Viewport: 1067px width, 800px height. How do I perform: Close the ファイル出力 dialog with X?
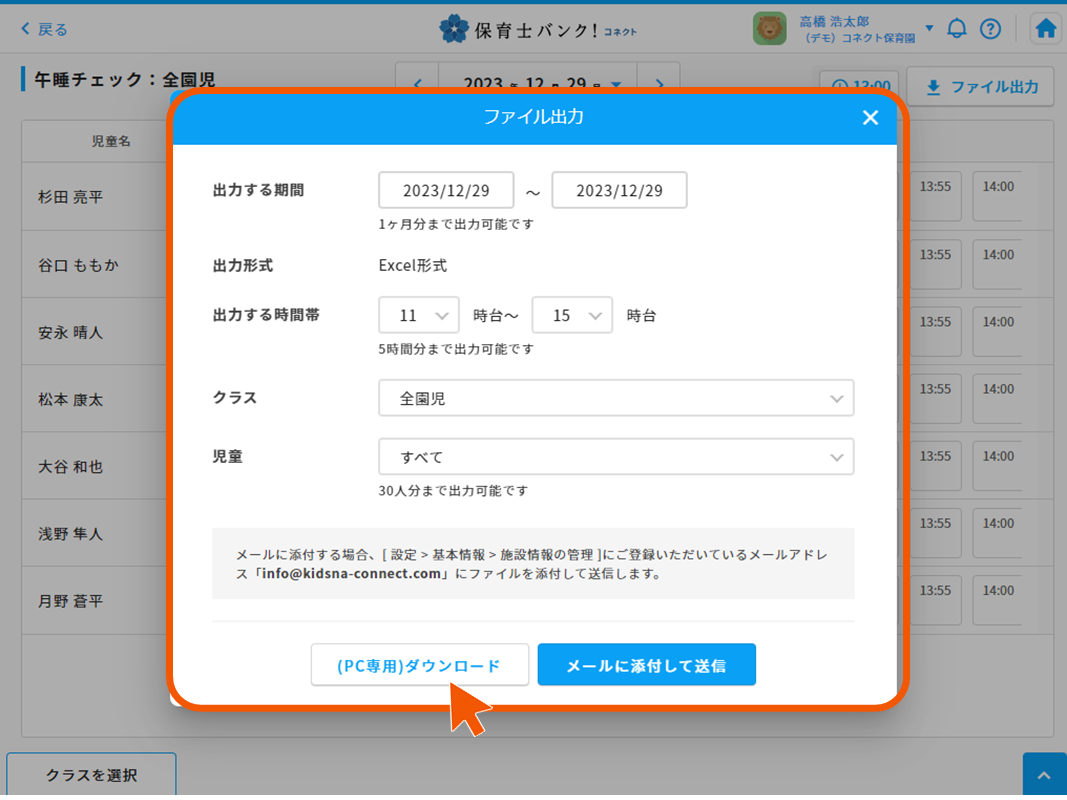[870, 118]
